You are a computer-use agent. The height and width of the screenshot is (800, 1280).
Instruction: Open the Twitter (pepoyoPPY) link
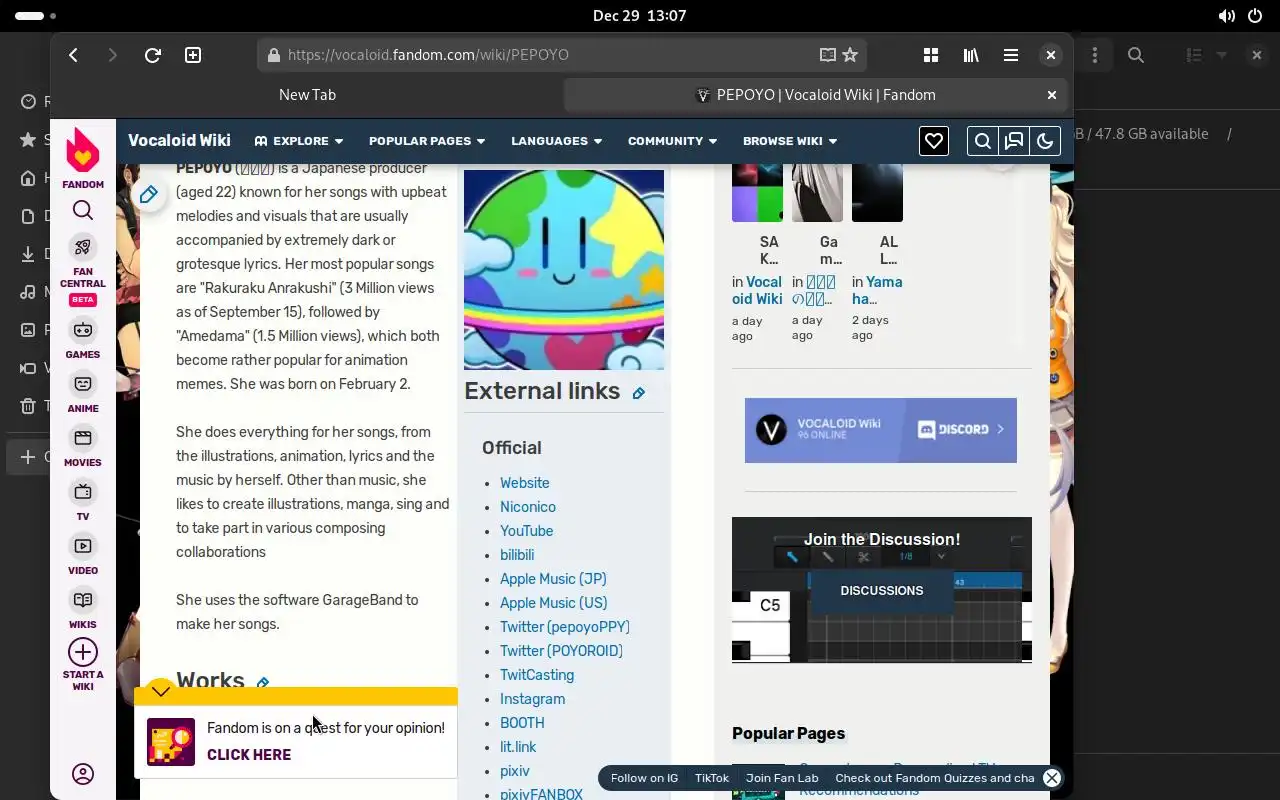565,627
